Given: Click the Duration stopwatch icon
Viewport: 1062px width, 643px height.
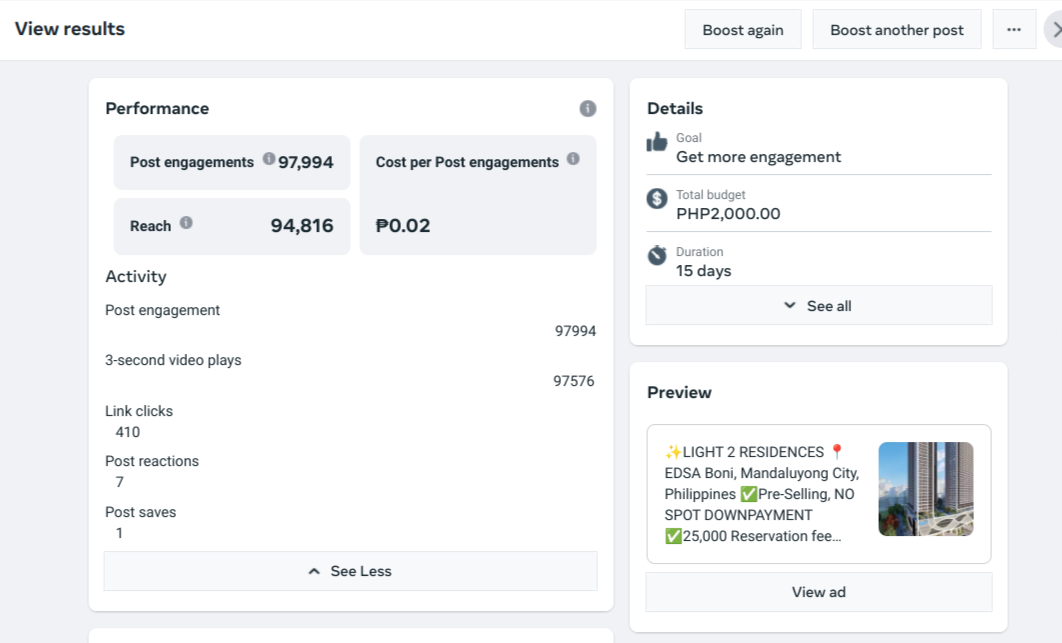Looking at the screenshot, I should (x=657, y=255).
